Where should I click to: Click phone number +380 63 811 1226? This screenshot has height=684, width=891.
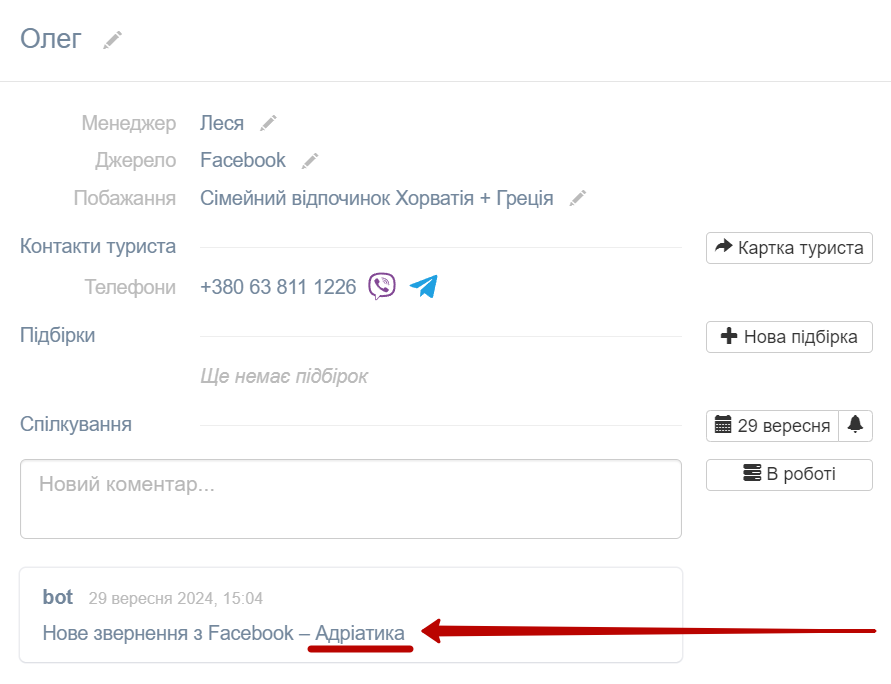pos(278,287)
